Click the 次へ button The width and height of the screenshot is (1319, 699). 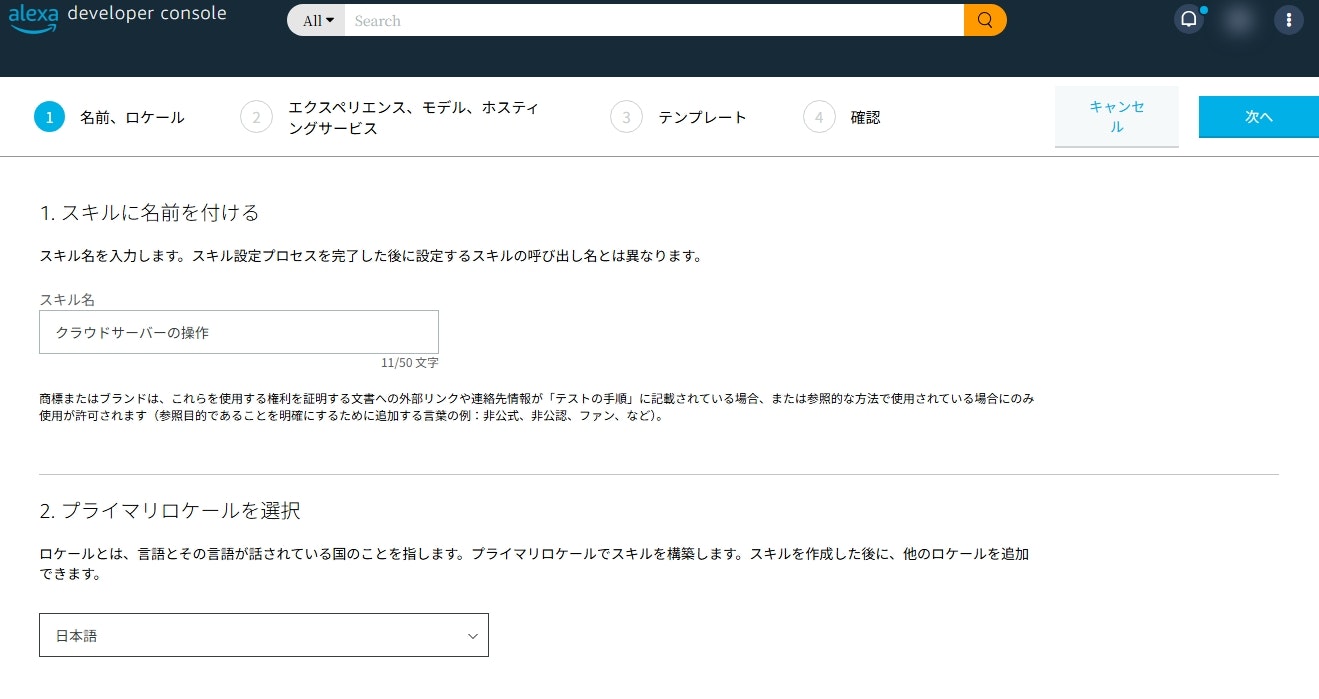click(1257, 116)
